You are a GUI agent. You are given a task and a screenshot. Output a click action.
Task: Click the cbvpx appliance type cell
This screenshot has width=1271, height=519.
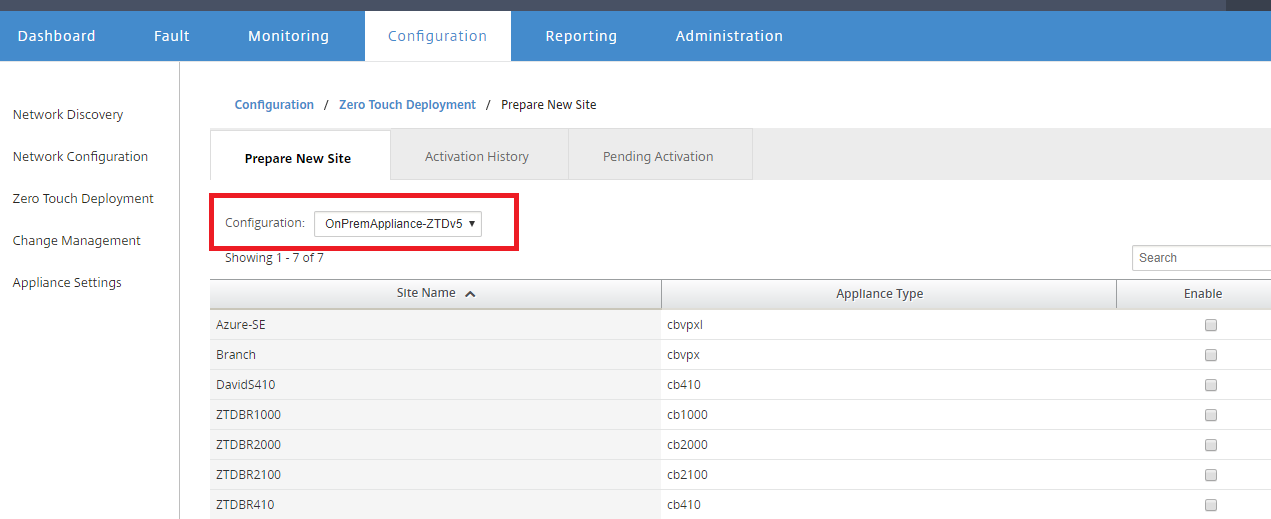pos(889,355)
